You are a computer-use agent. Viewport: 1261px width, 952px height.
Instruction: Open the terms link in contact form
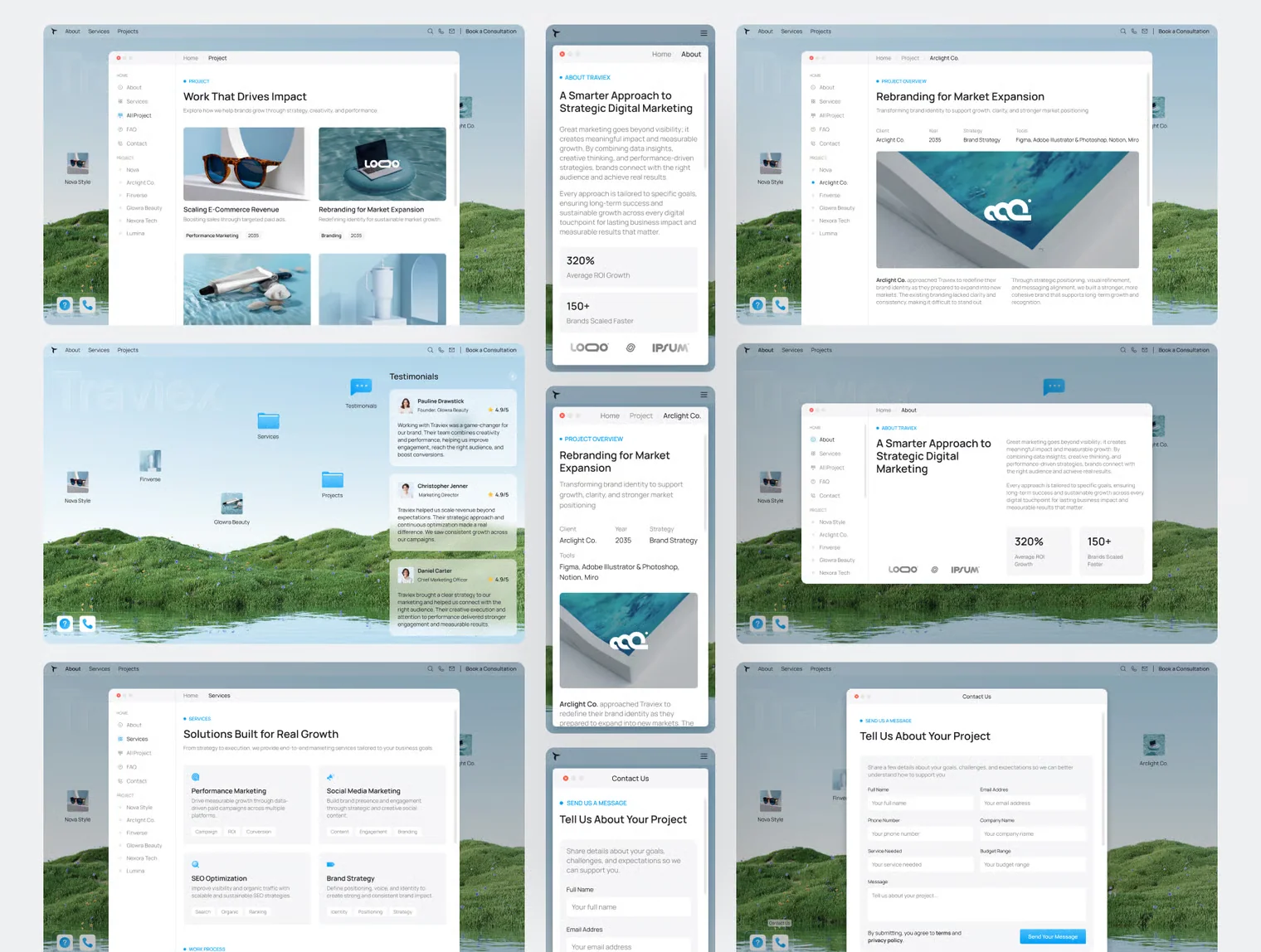tap(943, 933)
